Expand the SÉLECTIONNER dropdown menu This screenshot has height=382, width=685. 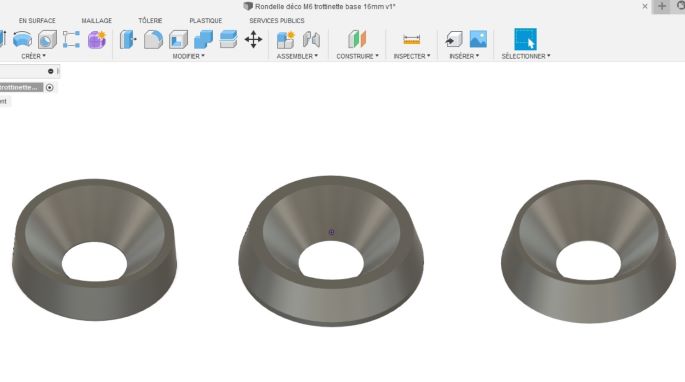[526, 56]
